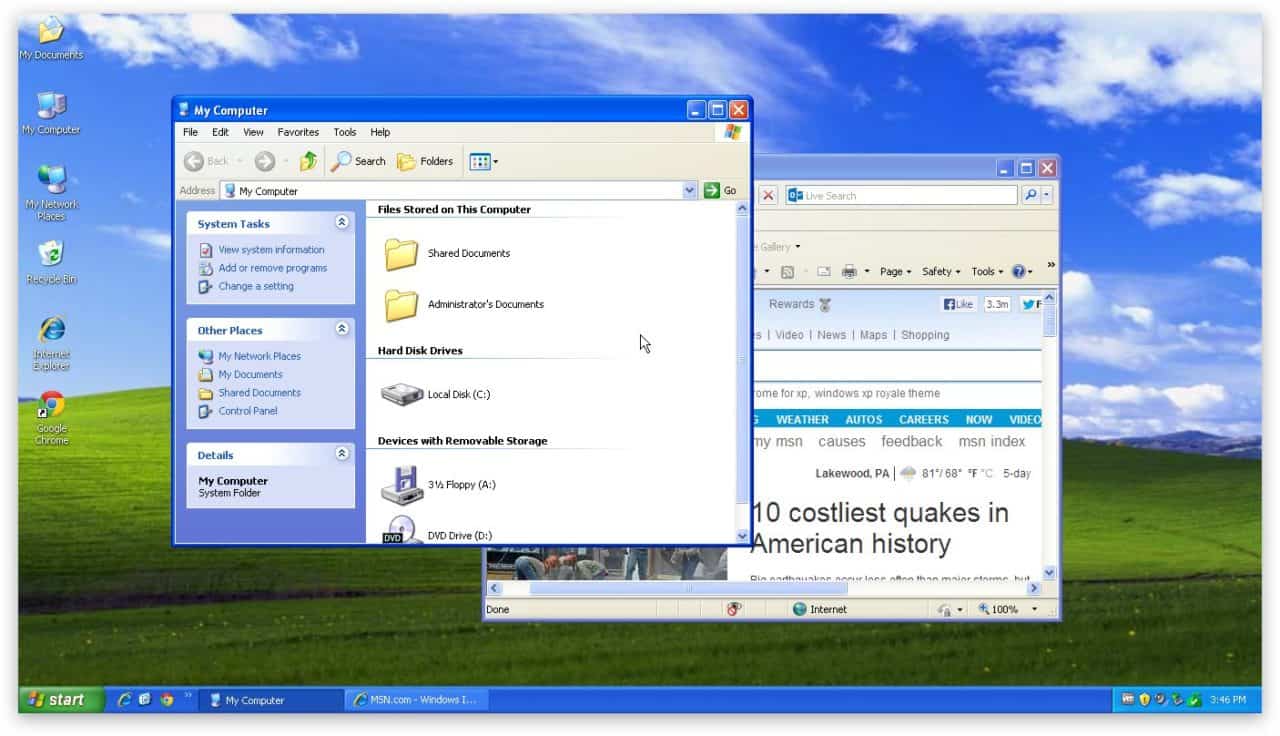The image size is (1280, 736).
Task: Select Administrator's Documents folder
Action: [x=402, y=305]
